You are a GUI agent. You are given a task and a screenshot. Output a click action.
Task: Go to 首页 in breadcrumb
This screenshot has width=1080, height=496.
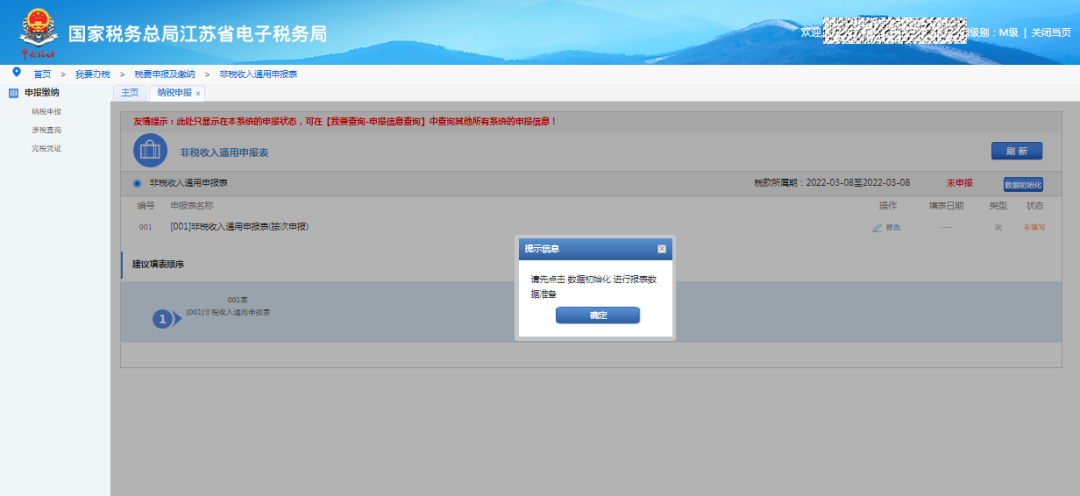tap(42, 74)
